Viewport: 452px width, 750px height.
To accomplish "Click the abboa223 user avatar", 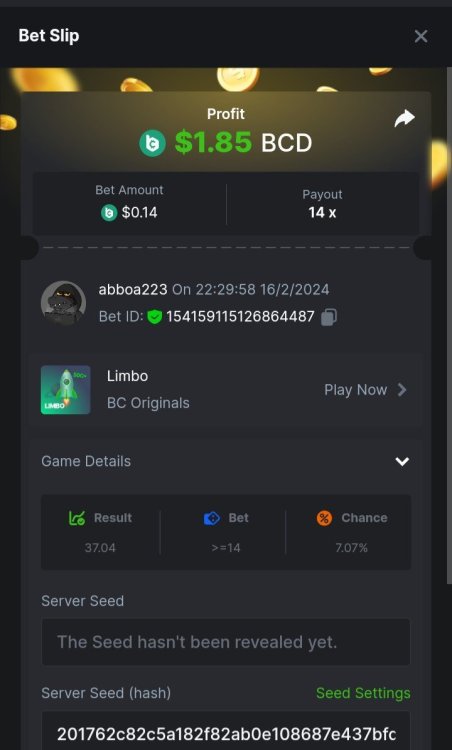I will [x=63, y=303].
